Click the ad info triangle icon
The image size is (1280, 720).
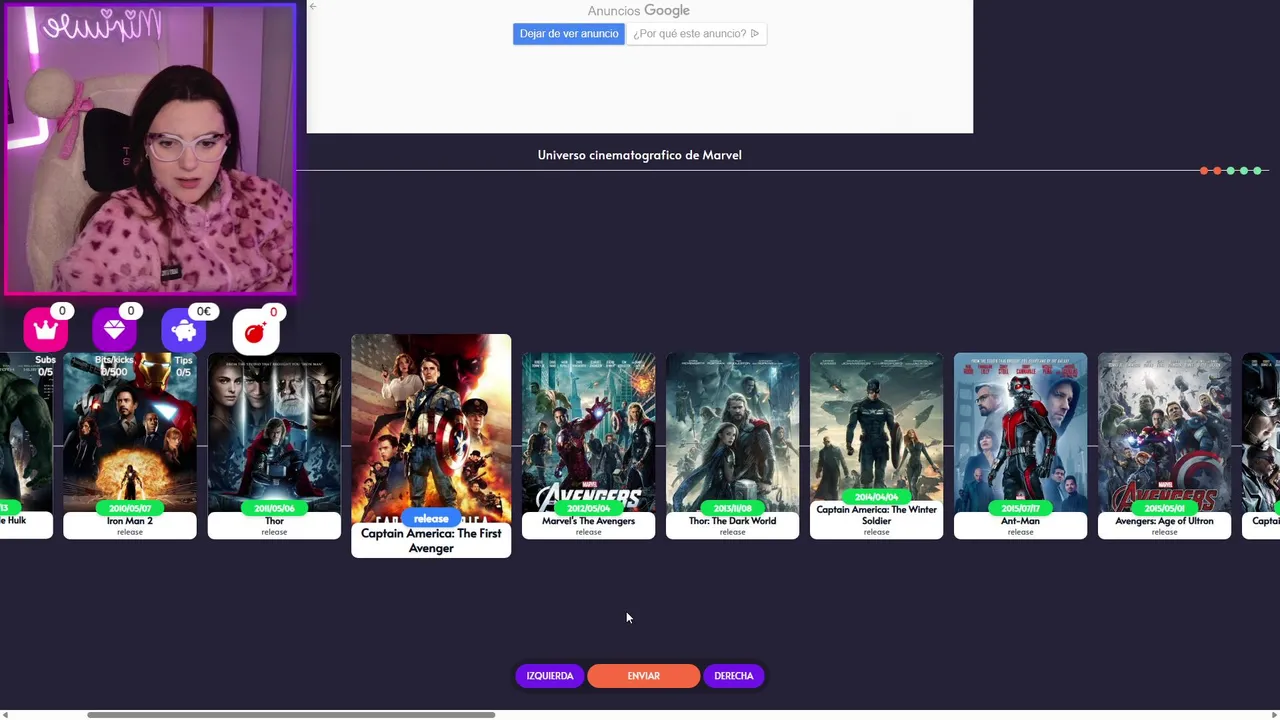(755, 34)
